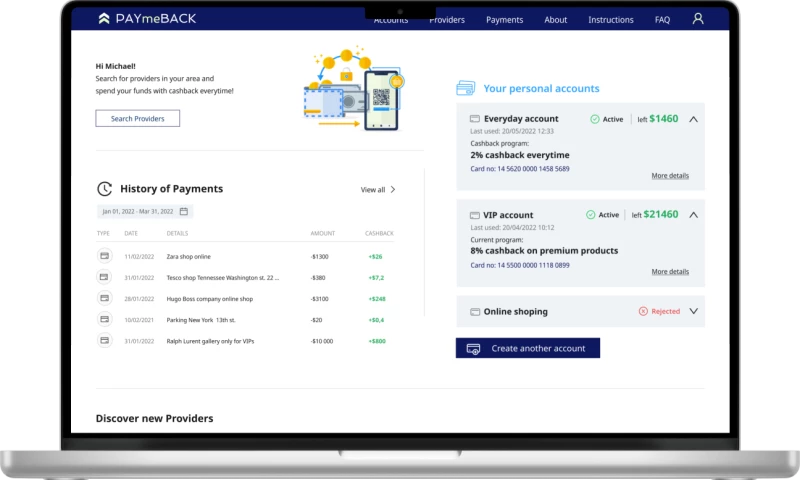The width and height of the screenshot is (800, 480).
Task: Click the Your personal accounts heading
Action: pyautogui.click(x=541, y=88)
